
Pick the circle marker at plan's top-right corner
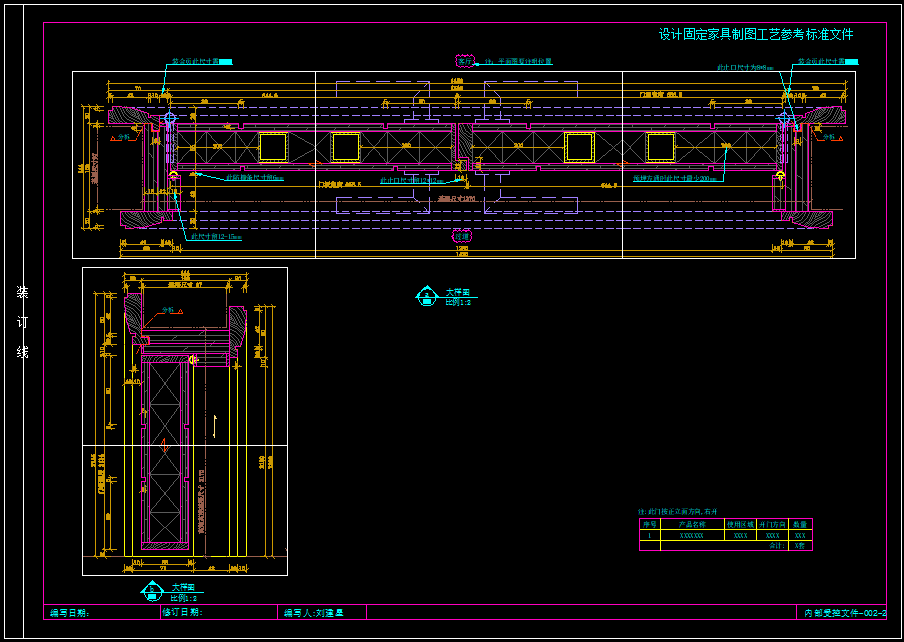click(x=785, y=118)
